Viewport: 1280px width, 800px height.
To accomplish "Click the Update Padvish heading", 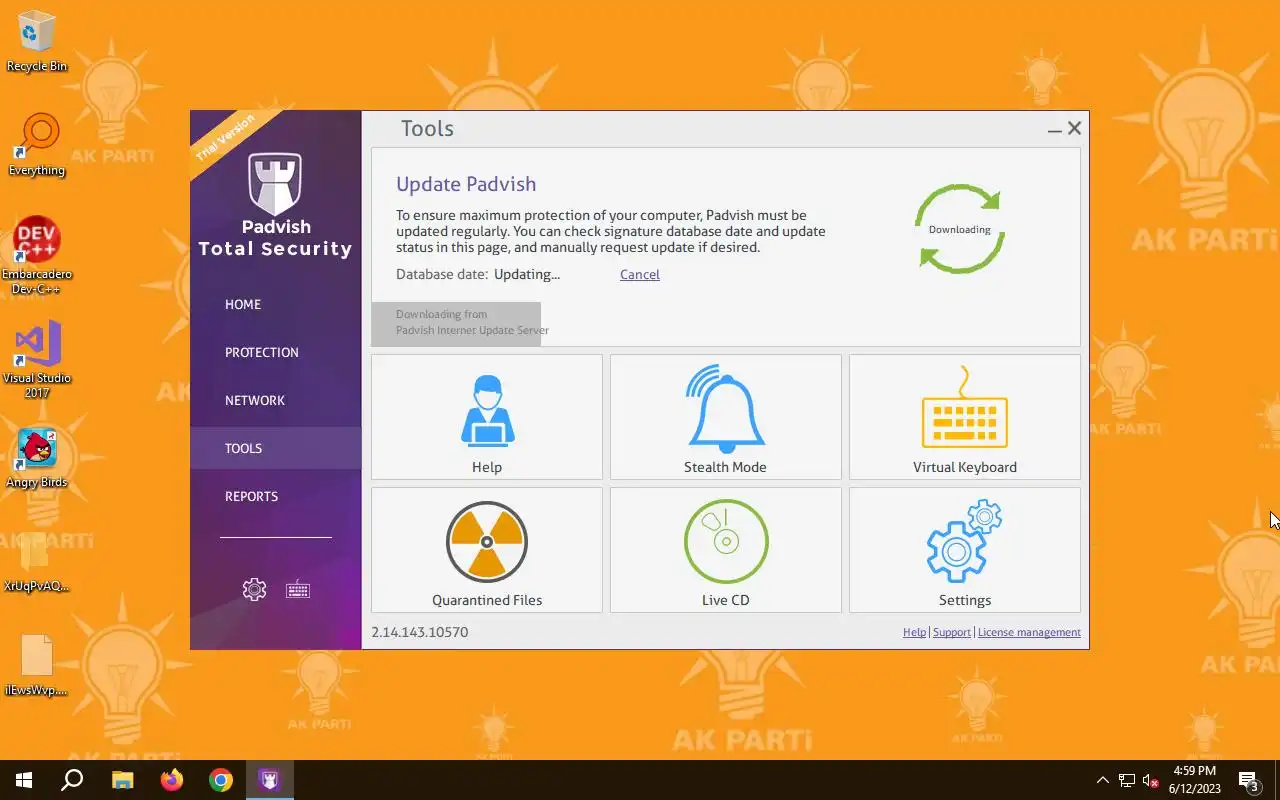I will 466,184.
